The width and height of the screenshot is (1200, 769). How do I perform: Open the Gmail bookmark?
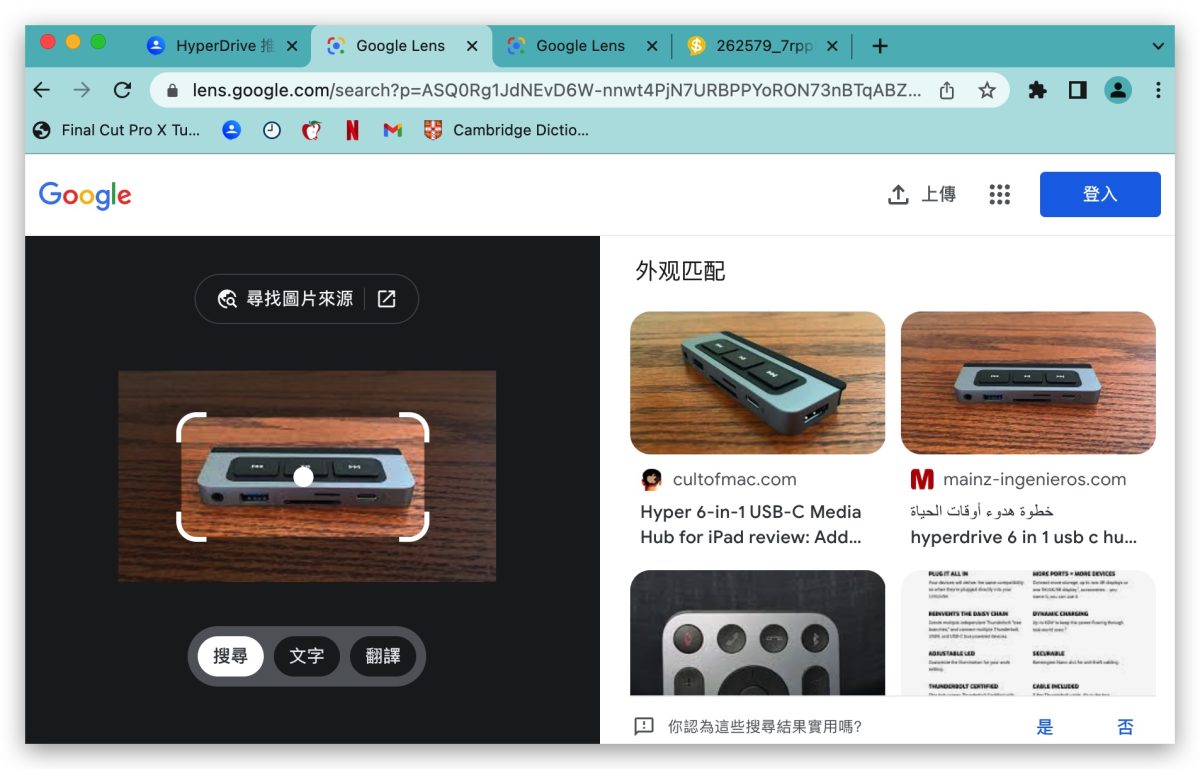(392, 130)
